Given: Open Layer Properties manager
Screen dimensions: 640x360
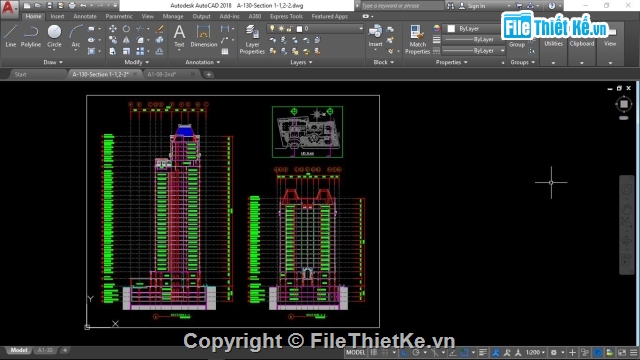Looking at the screenshot, I should (252, 39).
